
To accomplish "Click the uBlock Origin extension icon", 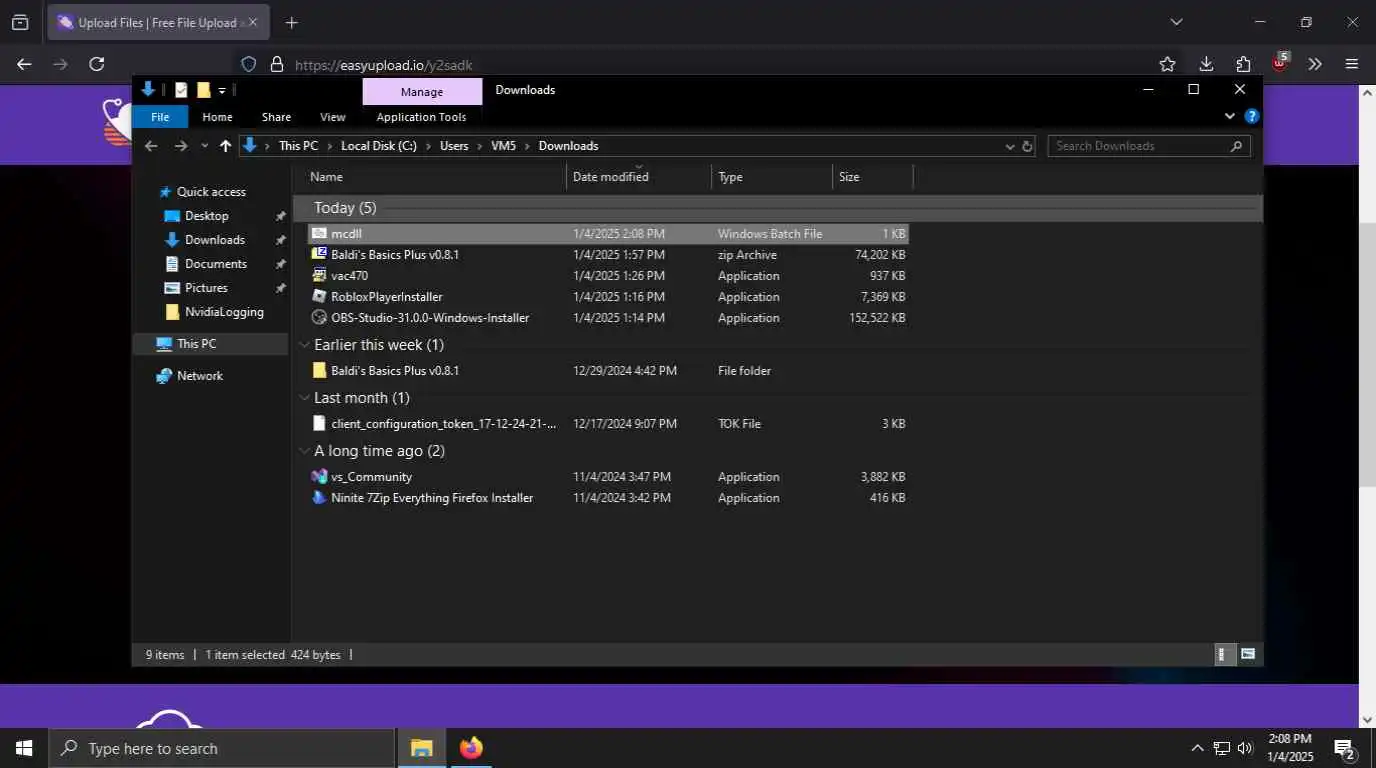I will [1280, 63].
